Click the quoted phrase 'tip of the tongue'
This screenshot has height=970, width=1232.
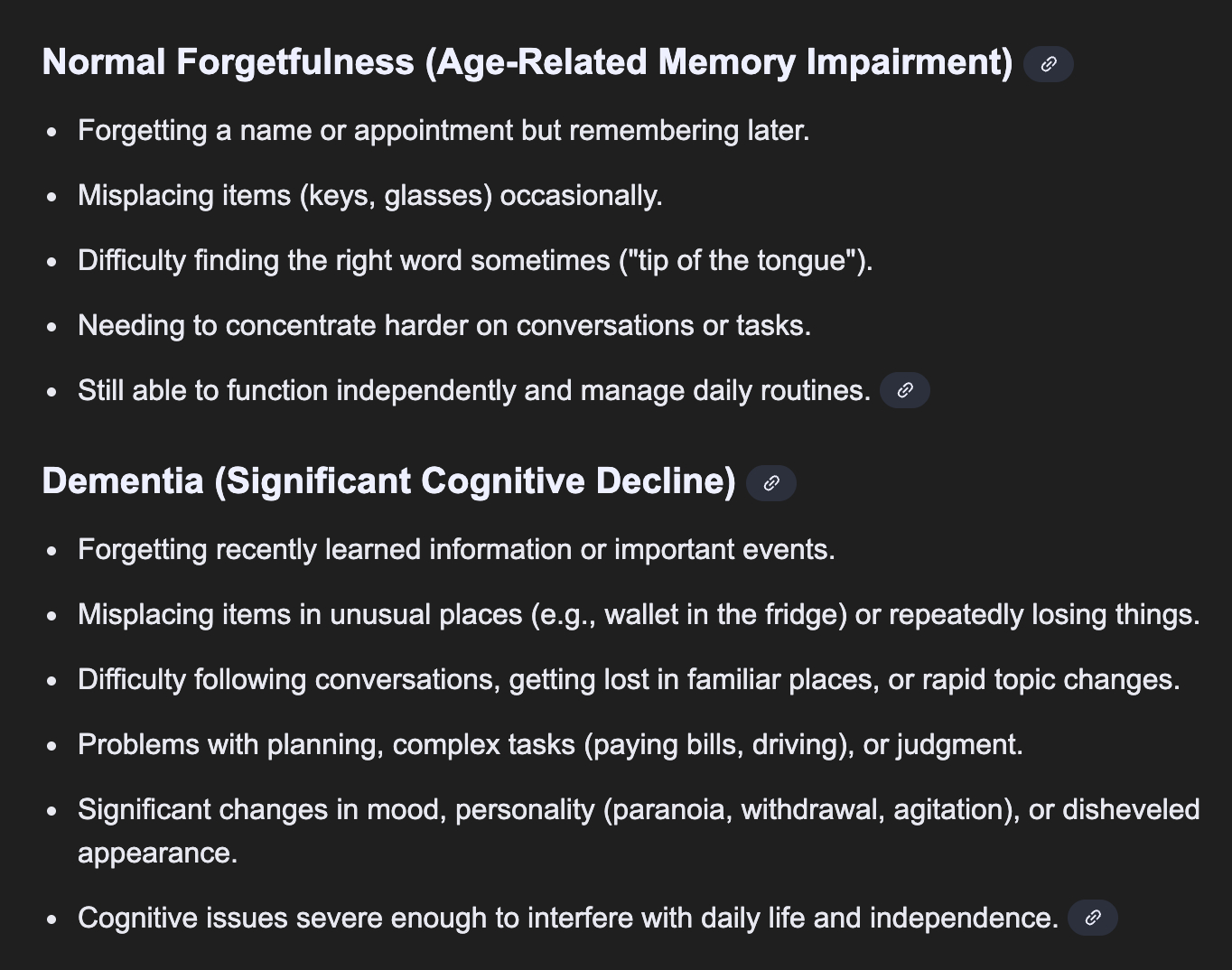pos(742,260)
